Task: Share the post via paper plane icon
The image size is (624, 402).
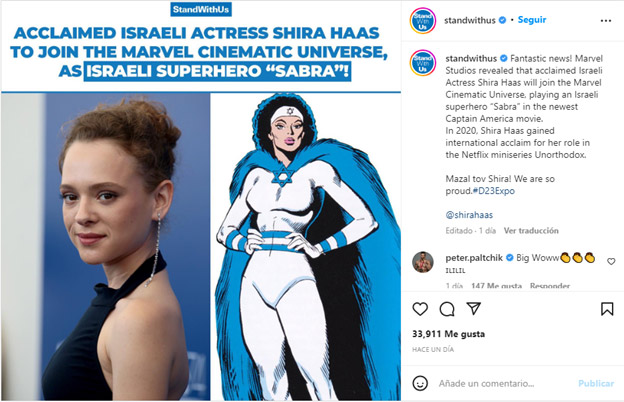Action: pos(474,308)
